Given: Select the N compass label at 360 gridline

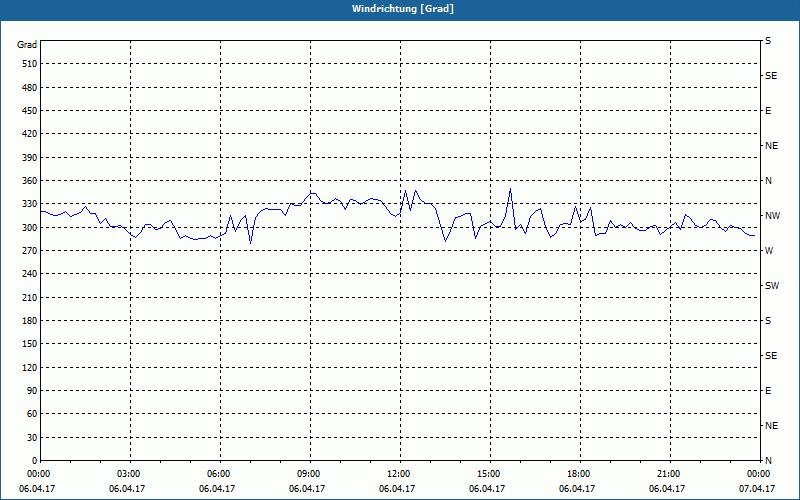Looking at the screenshot, I should pyautogui.click(x=768, y=181).
